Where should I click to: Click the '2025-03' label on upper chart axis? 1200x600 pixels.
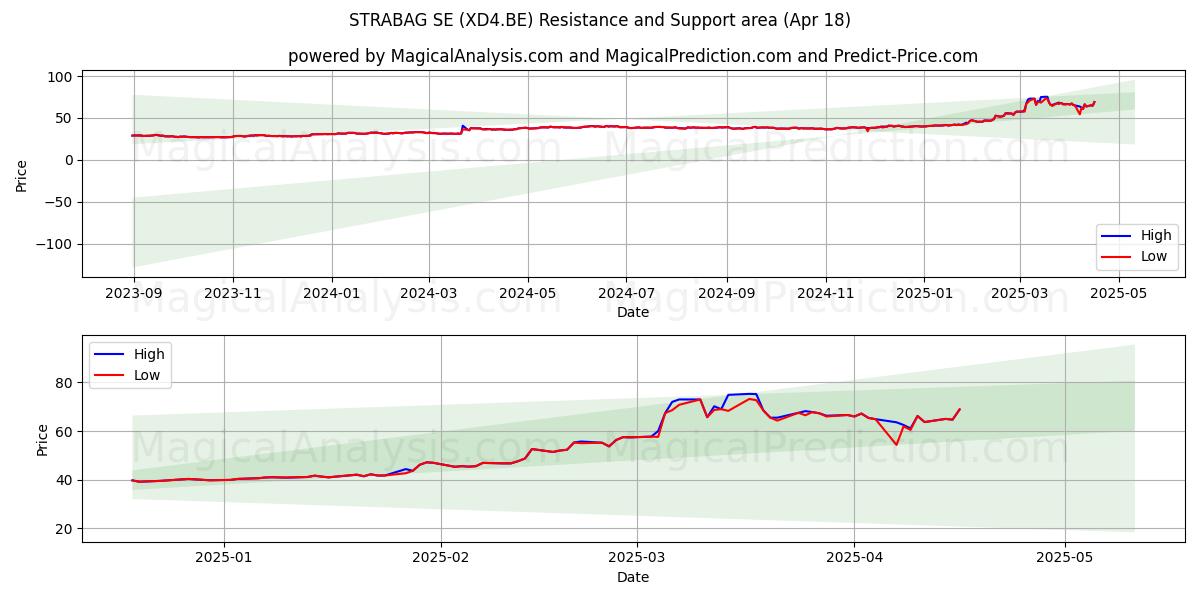click(1019, 295)
